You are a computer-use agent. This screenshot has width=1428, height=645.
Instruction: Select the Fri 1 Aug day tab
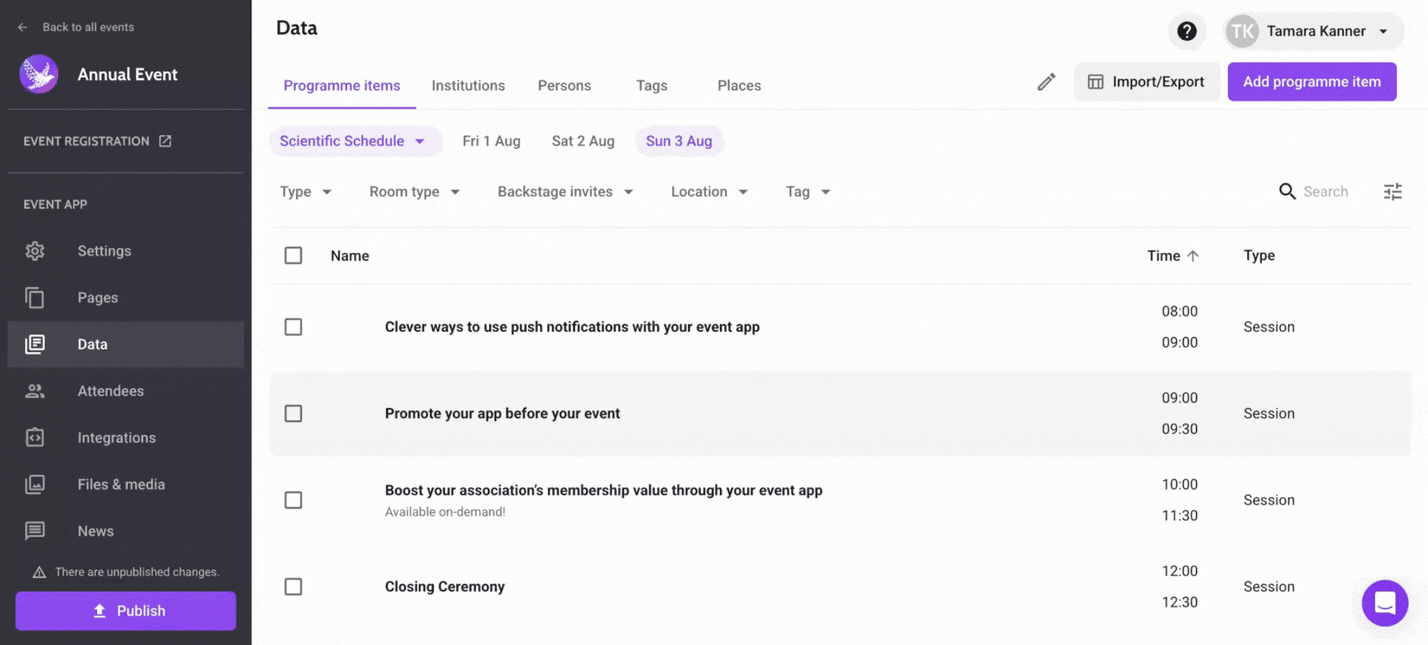point(491,141)
